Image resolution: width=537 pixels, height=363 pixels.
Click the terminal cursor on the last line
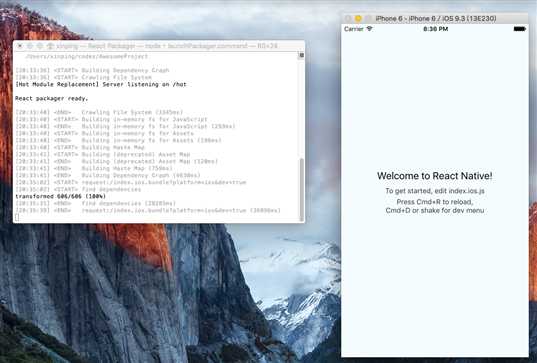point(17,217)
